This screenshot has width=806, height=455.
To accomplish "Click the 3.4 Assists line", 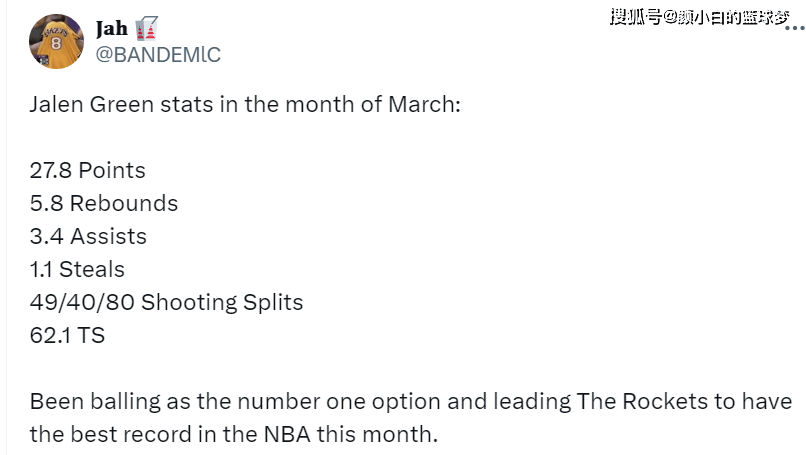I will tap(88, 236).
